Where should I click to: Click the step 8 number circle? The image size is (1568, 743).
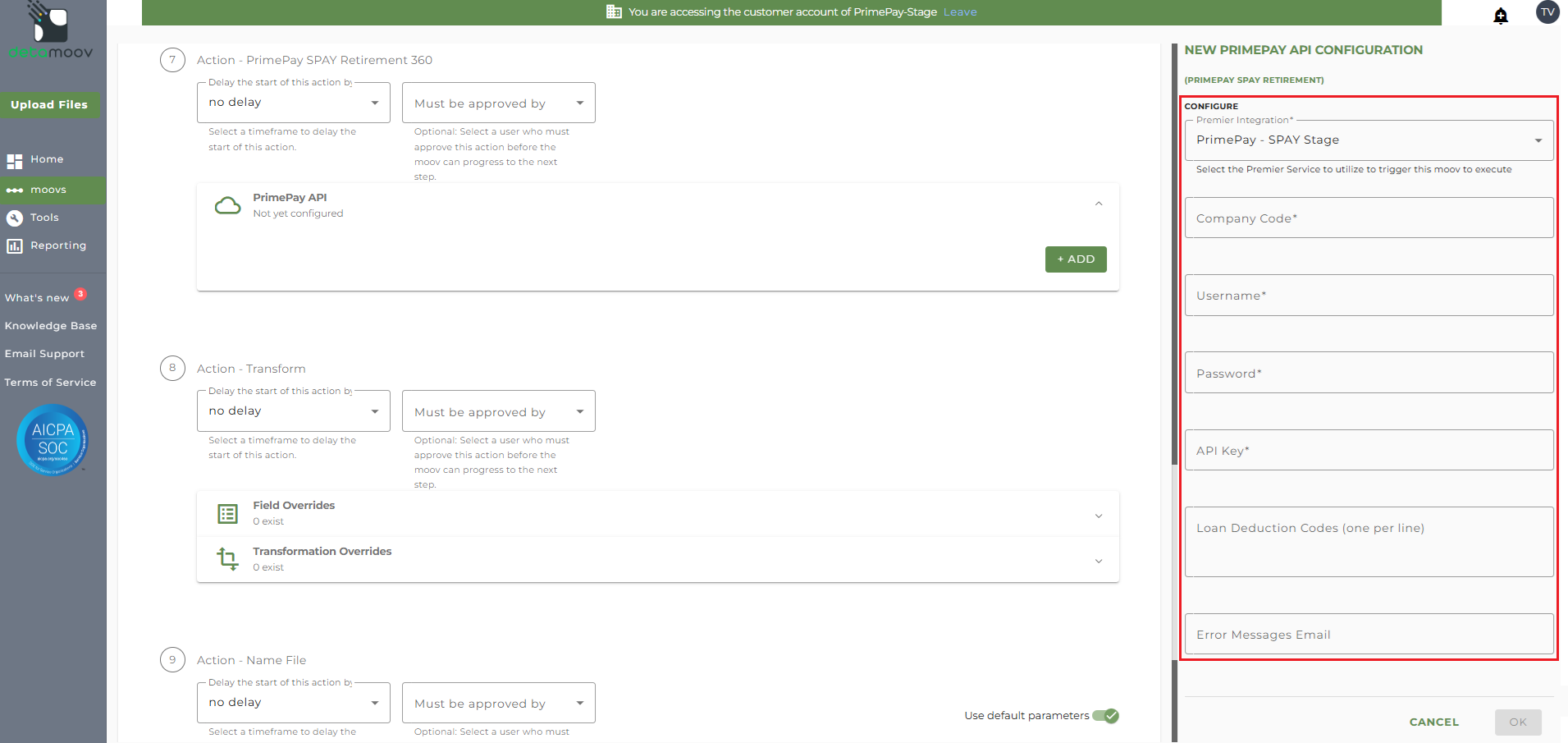172,368
